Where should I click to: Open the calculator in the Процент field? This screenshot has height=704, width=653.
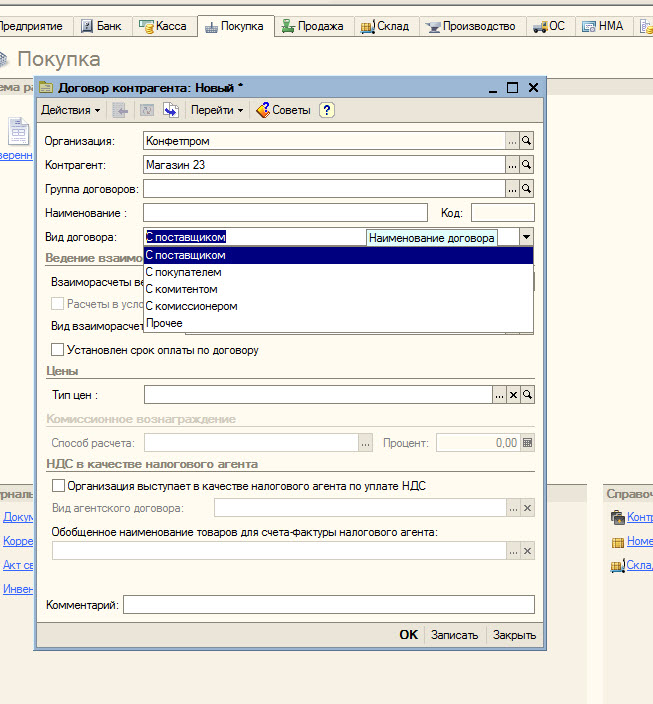pos(528,443)
